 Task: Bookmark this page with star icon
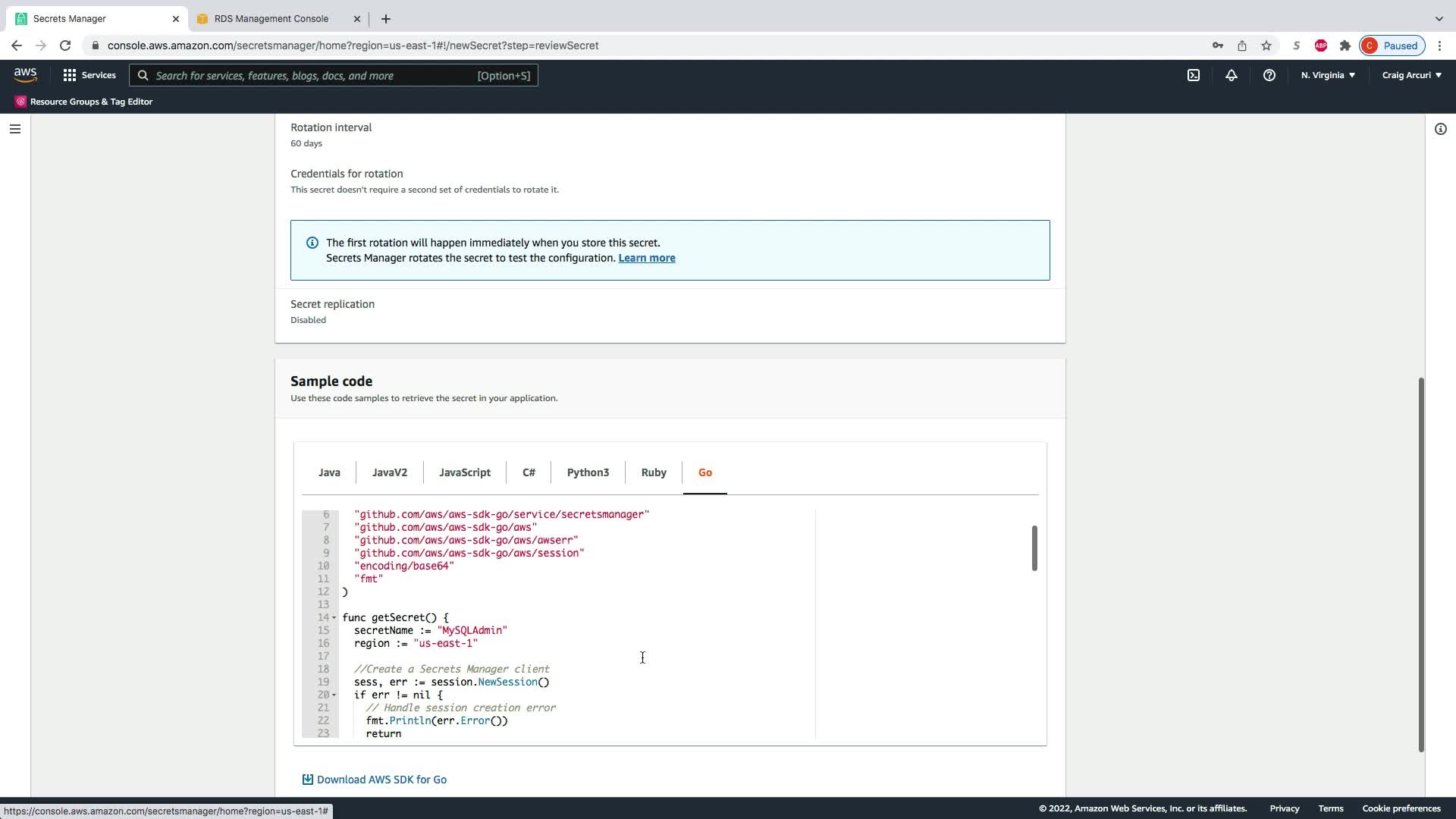pos(1266,45)
